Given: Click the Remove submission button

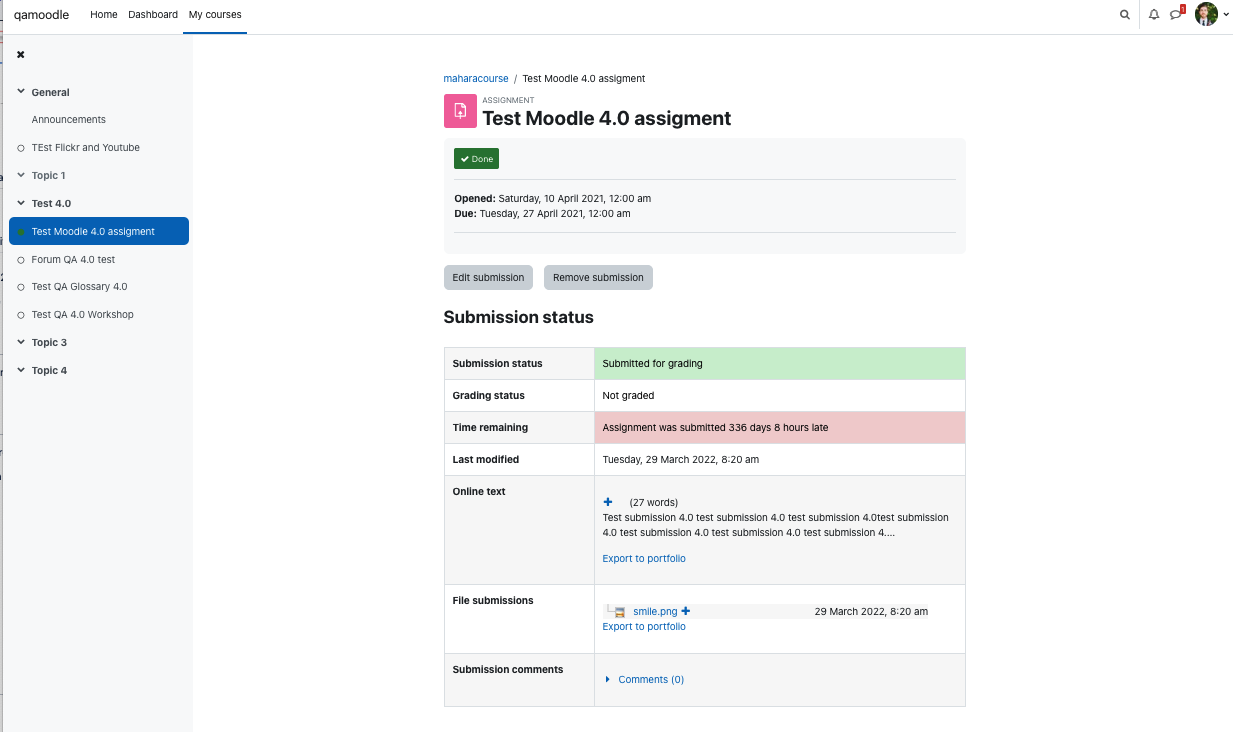Looking at the screenshot, I should tap(598, 277).
